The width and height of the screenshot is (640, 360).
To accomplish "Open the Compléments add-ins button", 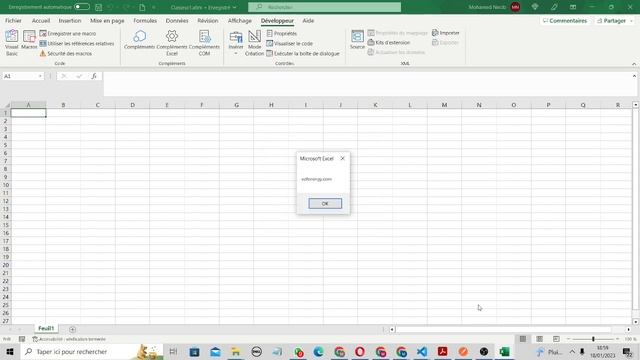I will (x=140, y=40).
